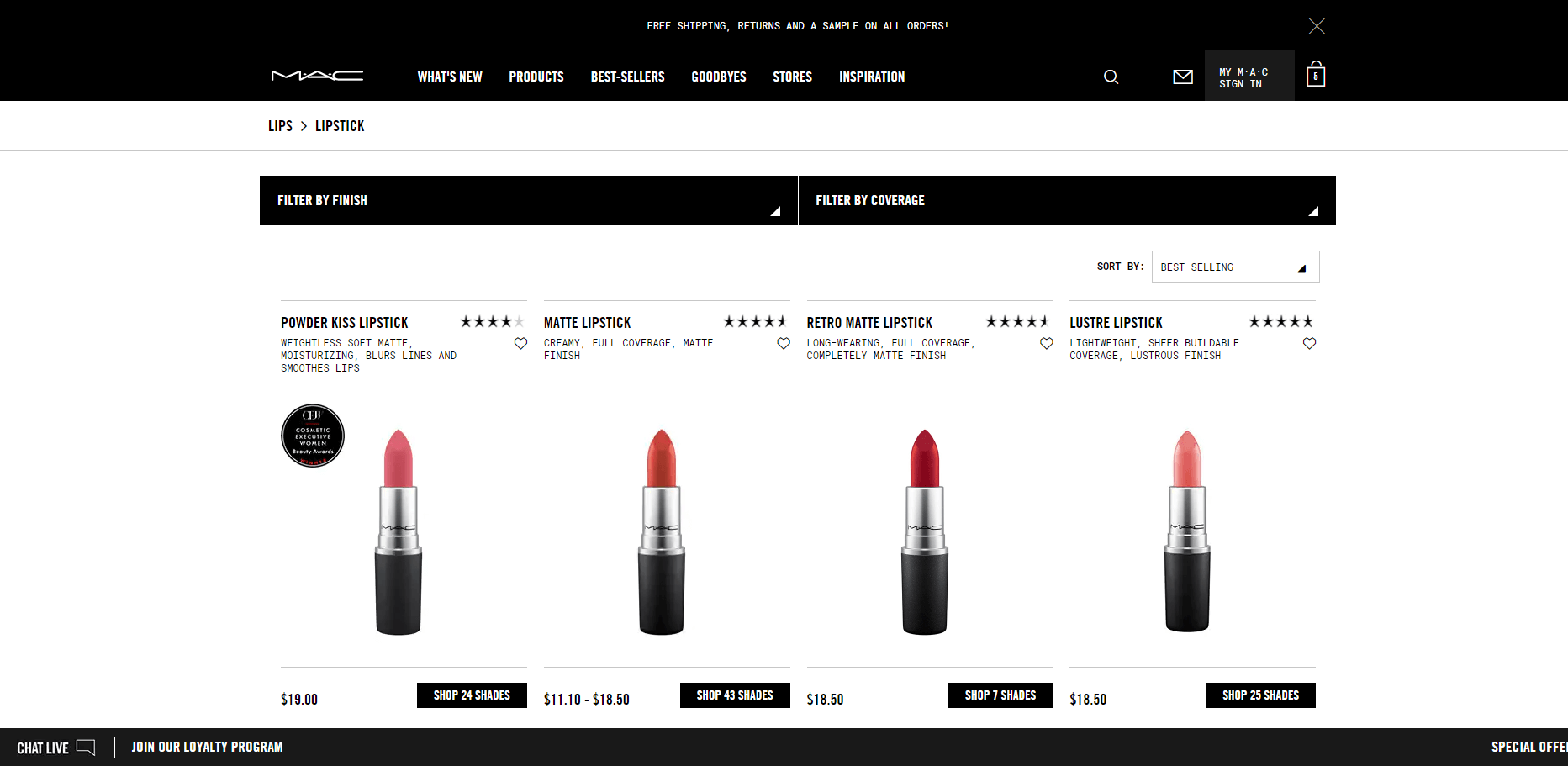Open the Matte Lipstick product image
Viewport: 1568px width, 766px height.
(662, 531)
